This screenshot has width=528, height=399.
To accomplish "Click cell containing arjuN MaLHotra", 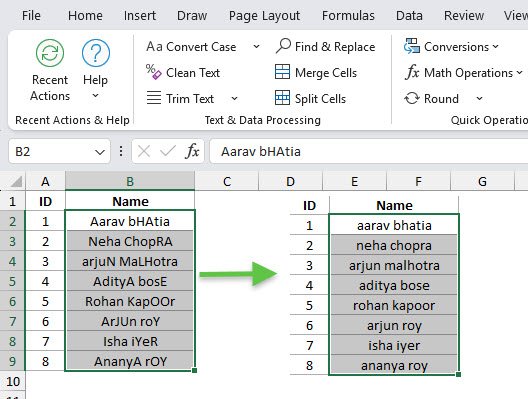I will coord(130,261).
